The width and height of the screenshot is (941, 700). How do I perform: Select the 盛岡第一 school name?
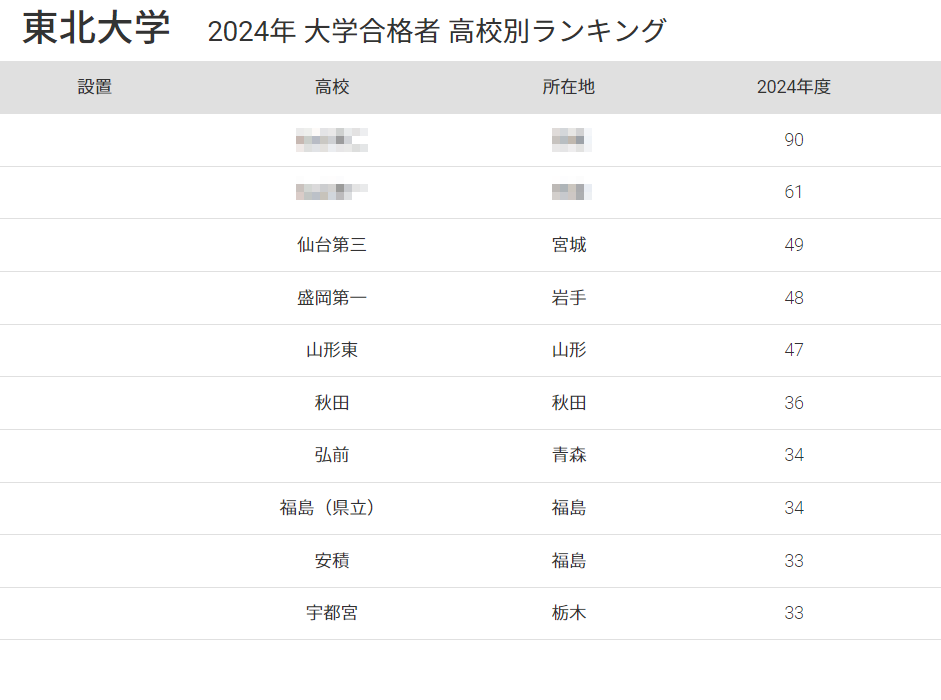click(332, 298)
